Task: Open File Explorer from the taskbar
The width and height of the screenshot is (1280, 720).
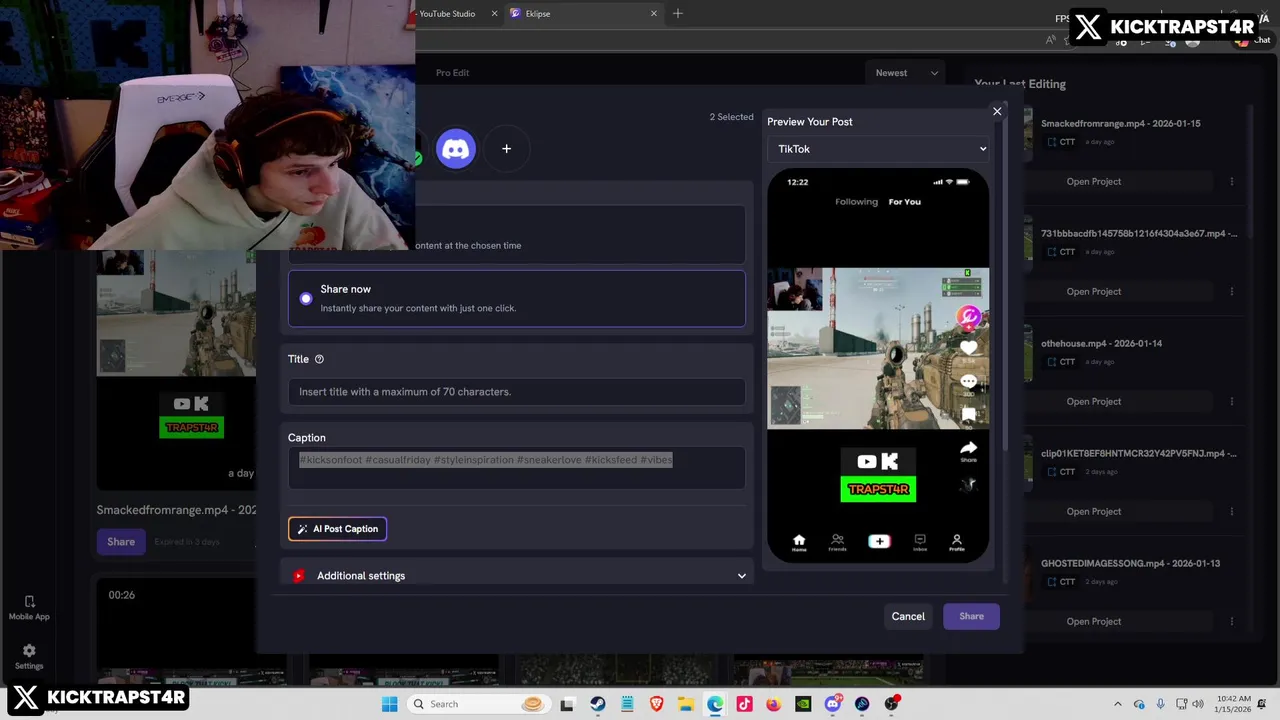Action: tap(686, 704)
